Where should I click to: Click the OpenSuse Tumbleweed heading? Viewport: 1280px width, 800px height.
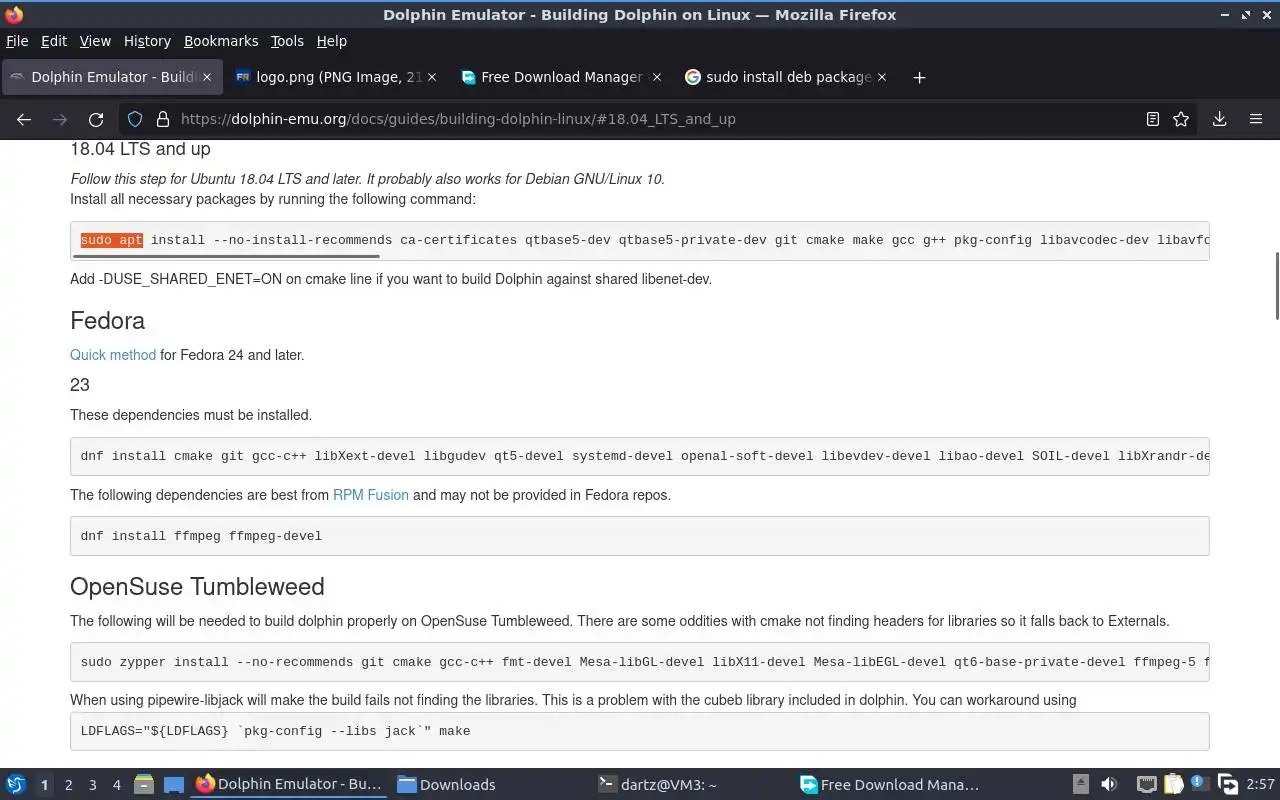click(x=197, y=587)
